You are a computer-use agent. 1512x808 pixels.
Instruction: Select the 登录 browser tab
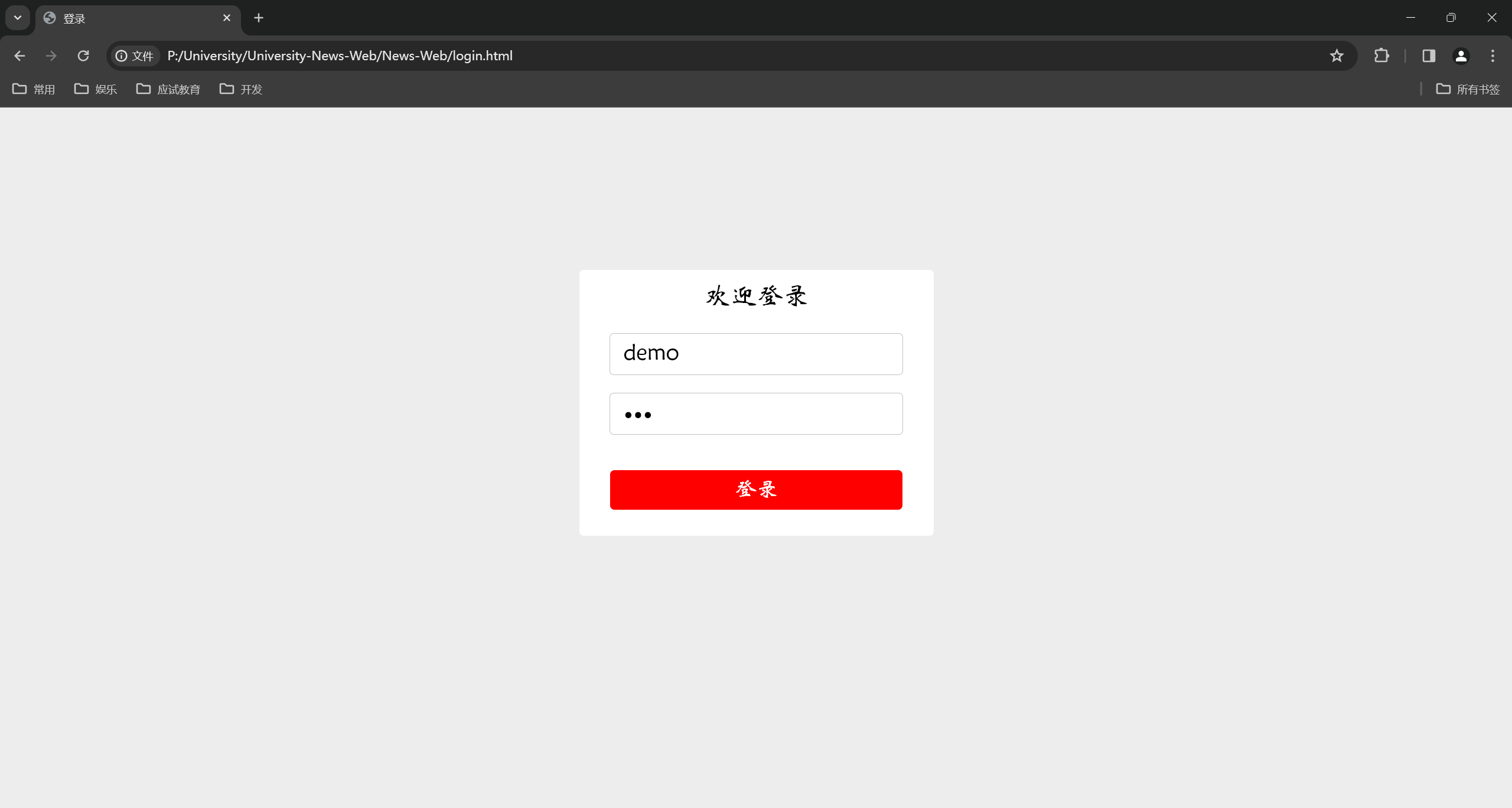tap(138, 18)
